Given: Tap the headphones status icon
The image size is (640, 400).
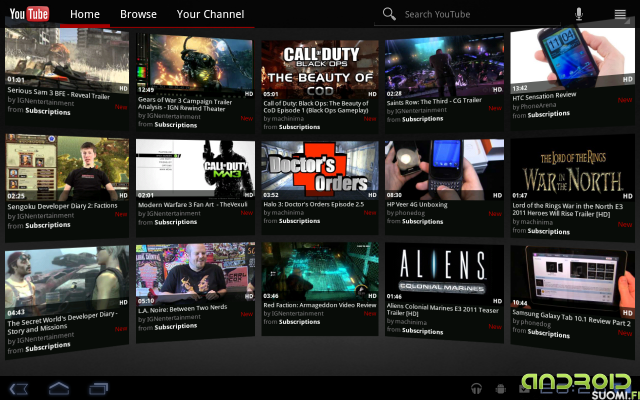Looking at the screenshot, I should pyautogui.click(x=476, y=388).
